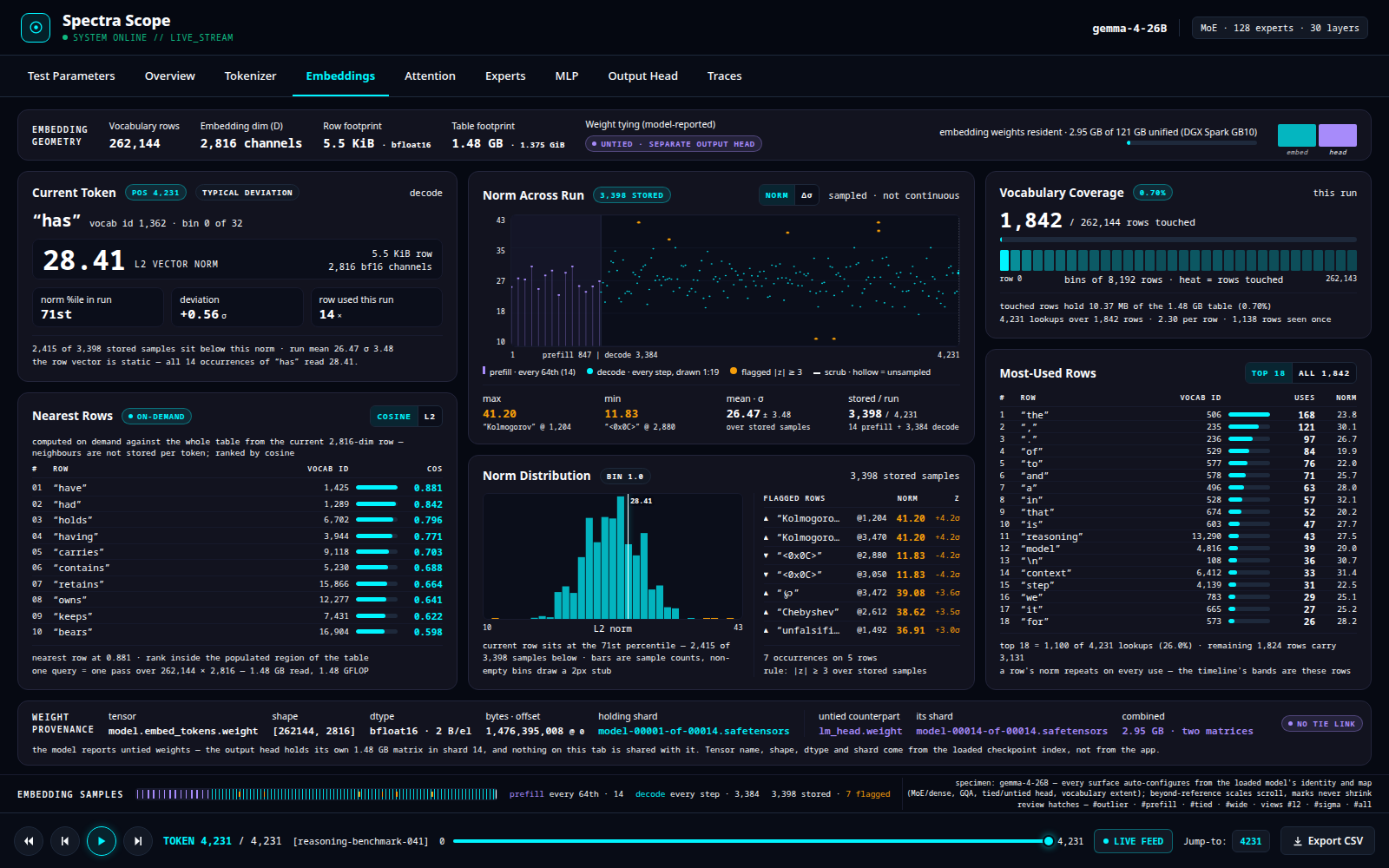Click the purple head memory swatch
The image size is (1389, 868).
point(1338,135)
